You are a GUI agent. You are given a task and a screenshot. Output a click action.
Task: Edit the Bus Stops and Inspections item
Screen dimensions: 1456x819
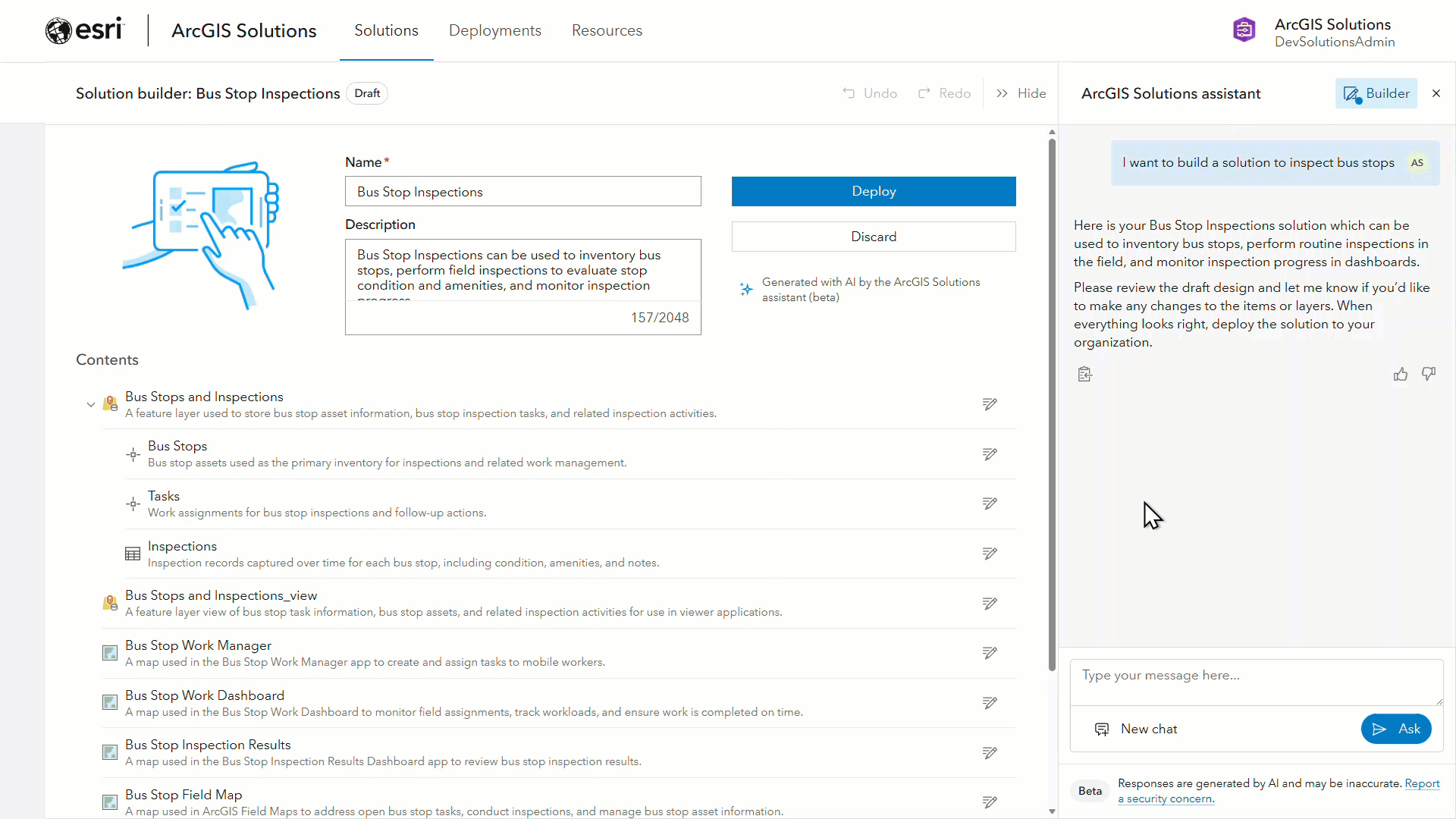point(990,404)
